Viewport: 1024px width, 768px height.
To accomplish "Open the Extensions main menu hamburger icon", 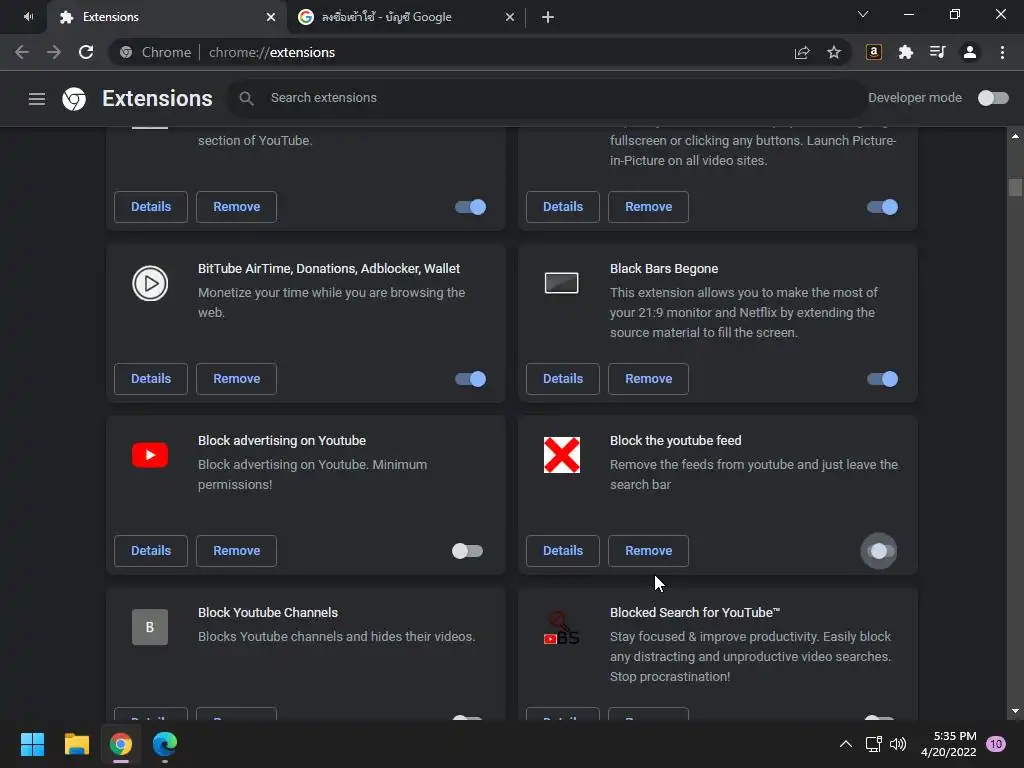I will [37, 99].
